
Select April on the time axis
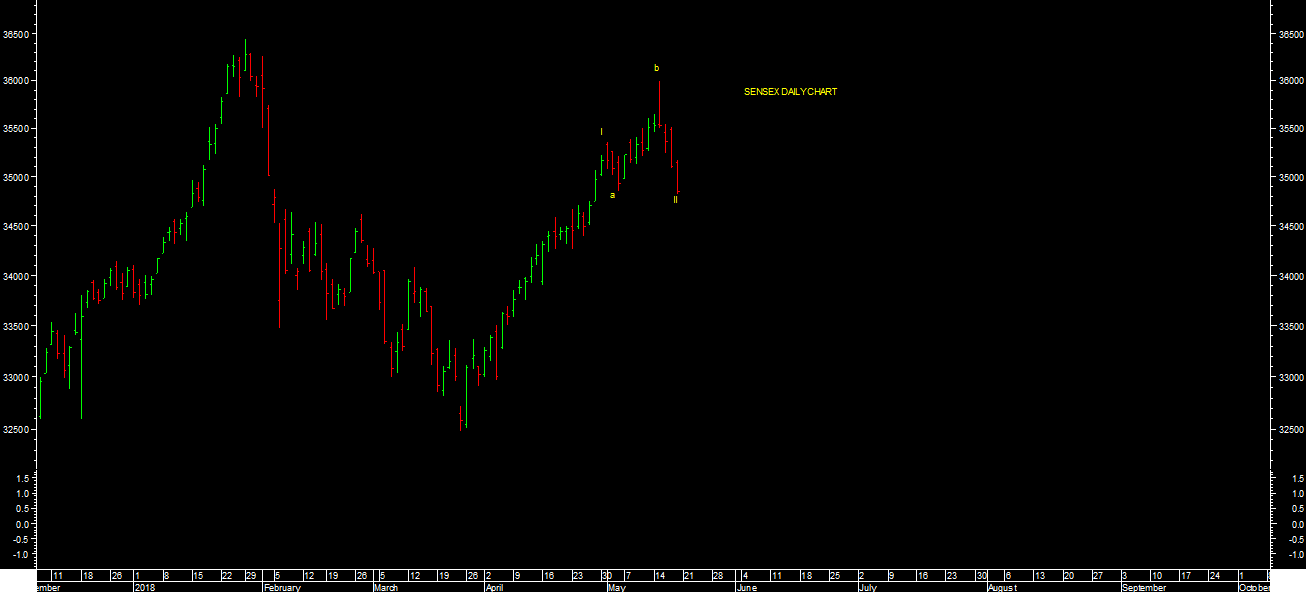pos(493,588)
